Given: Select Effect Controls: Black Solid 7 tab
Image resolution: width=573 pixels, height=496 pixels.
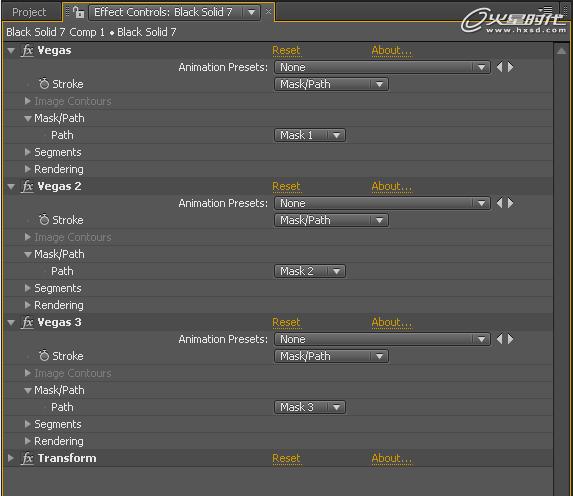Looking at the screenshot, I should [163, 12].
